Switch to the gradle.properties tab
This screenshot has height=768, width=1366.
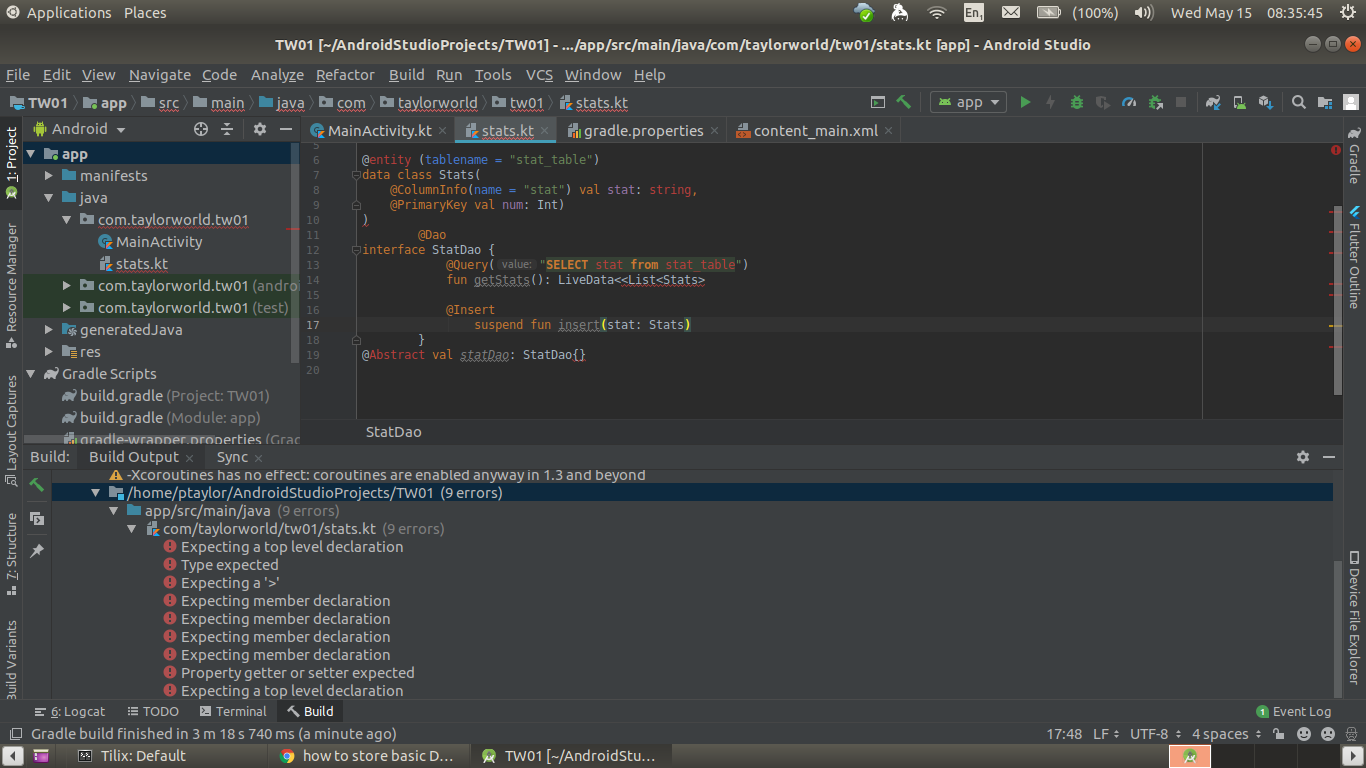(x=643, y=131)
